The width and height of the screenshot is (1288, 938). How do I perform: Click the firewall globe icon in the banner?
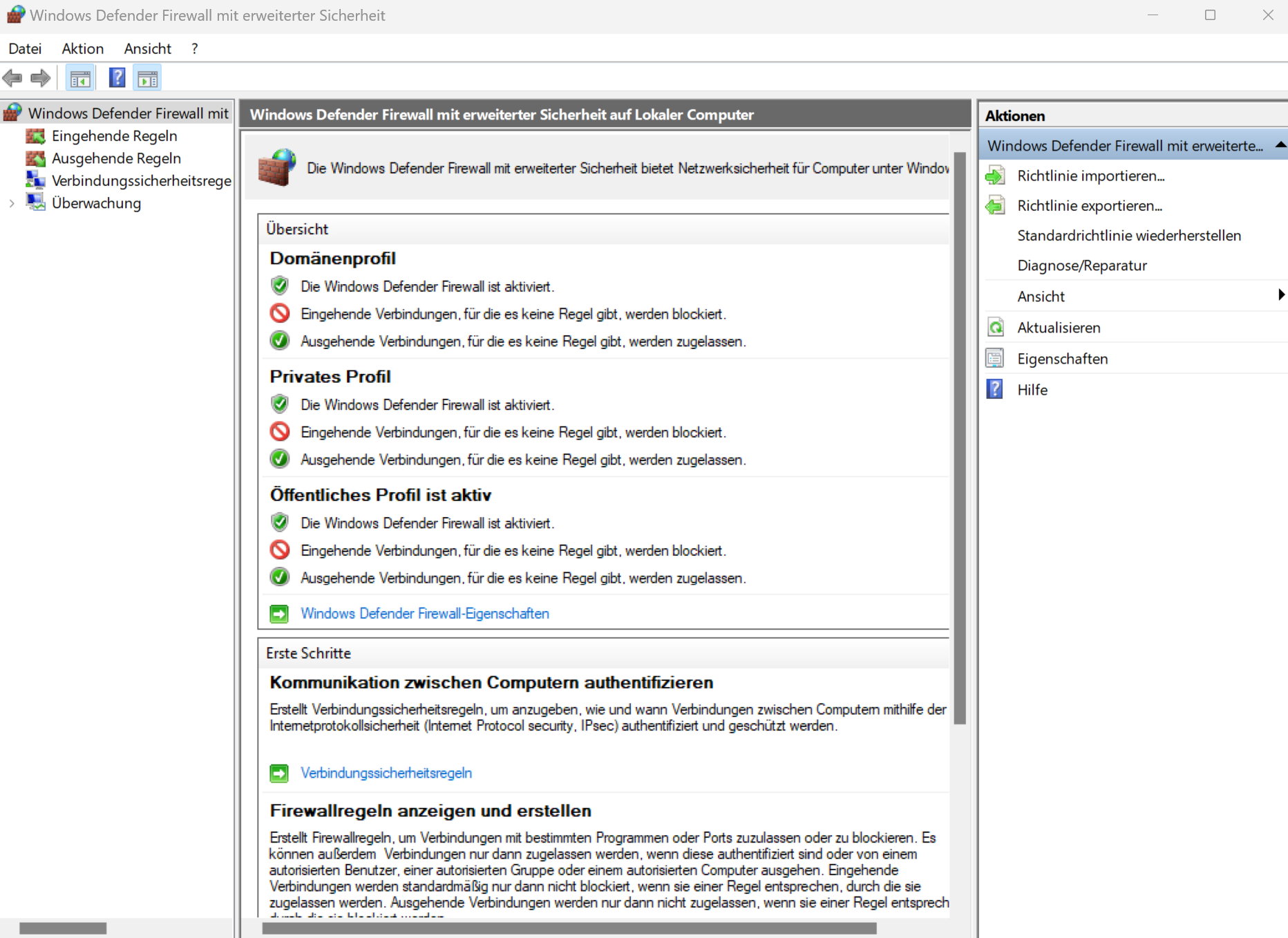click(x=277, y=167)
